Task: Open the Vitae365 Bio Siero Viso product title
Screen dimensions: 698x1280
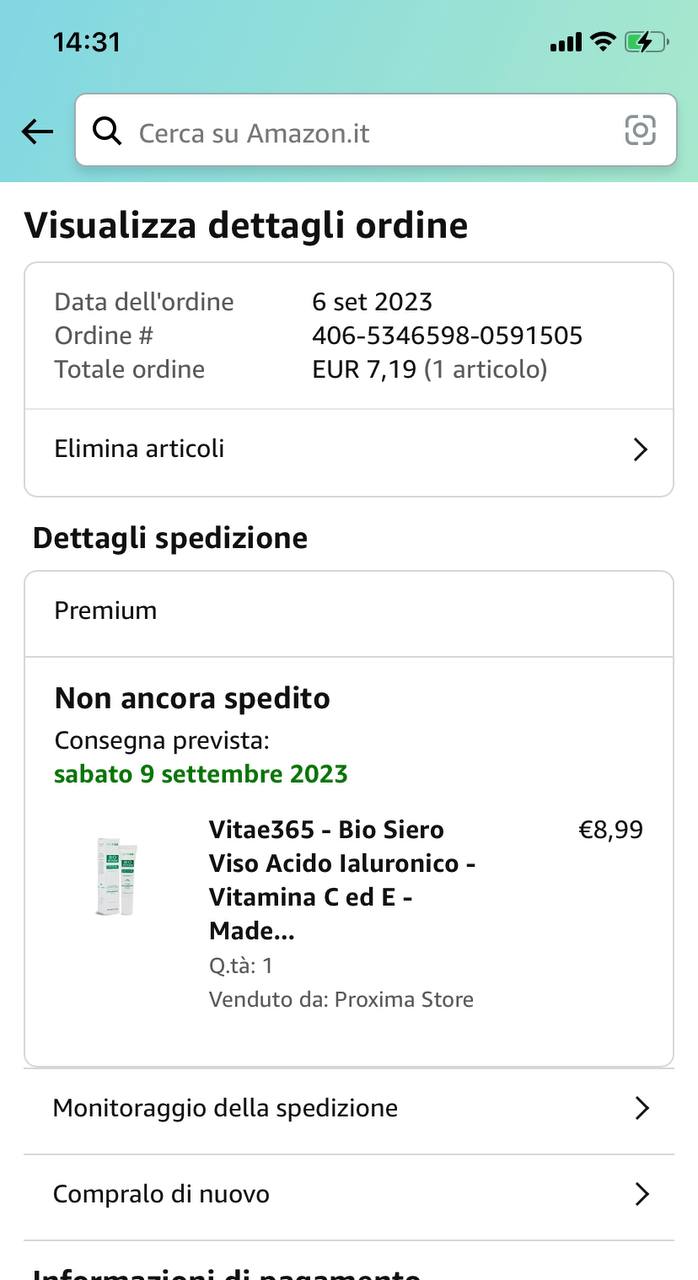Action: [342, 880]
